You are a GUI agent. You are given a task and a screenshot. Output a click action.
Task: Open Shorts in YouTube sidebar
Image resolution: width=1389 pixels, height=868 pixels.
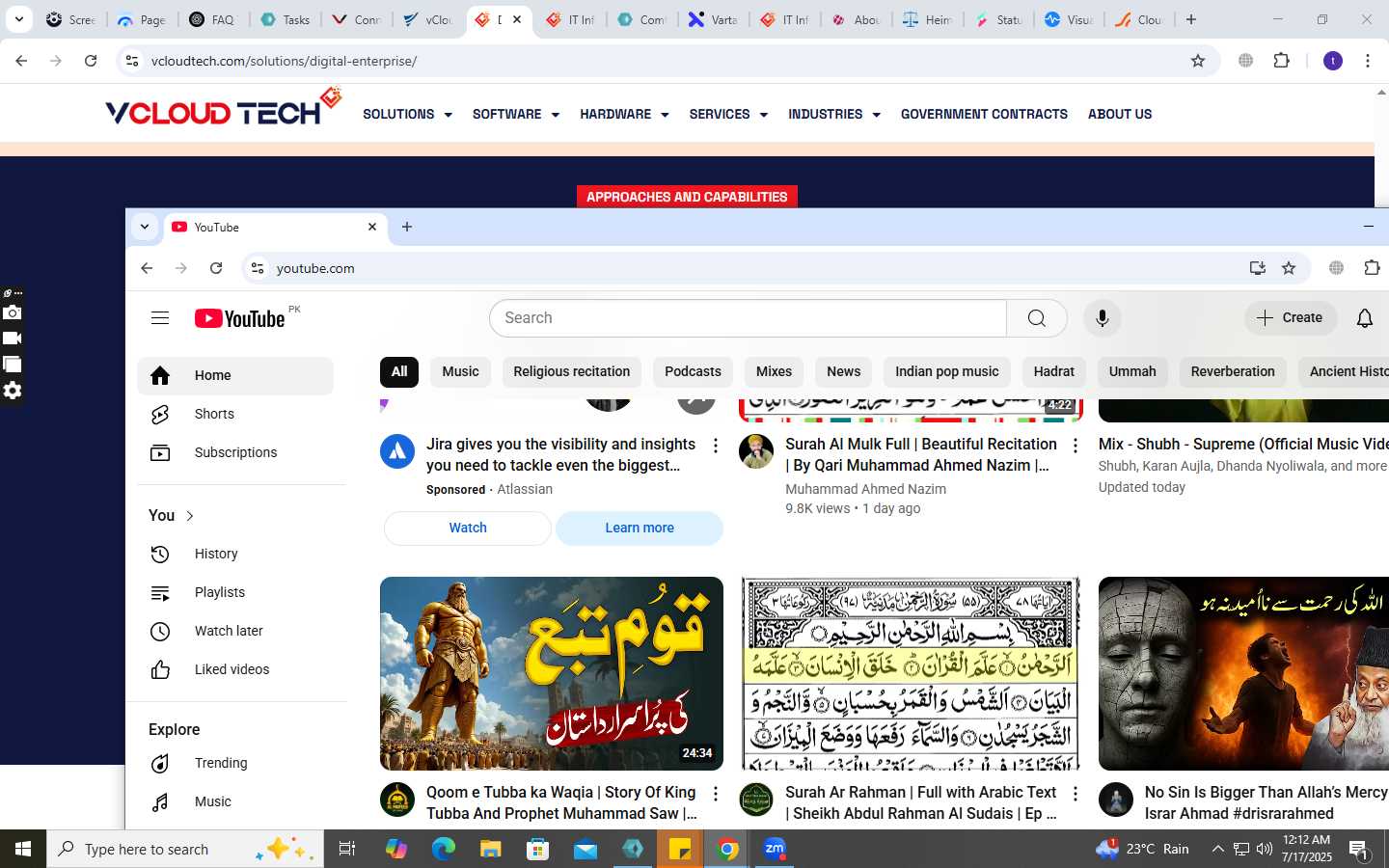(235, 414)
